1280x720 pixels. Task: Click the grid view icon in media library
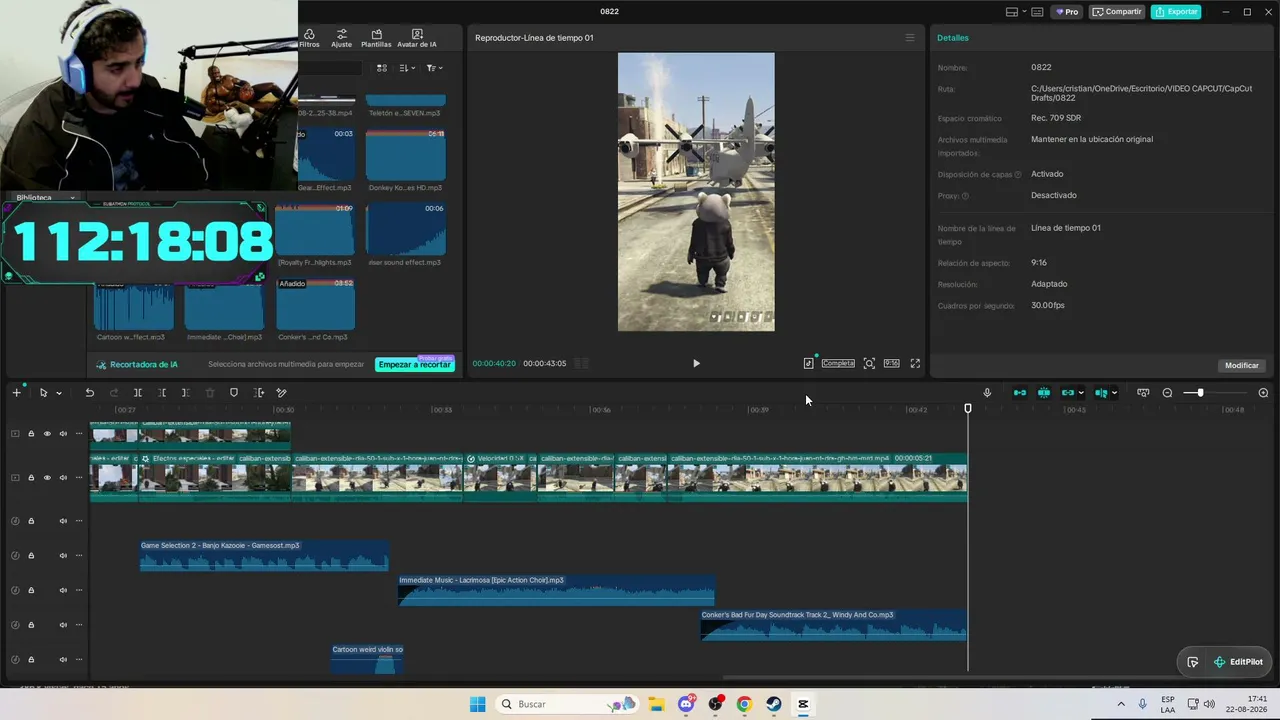tap(382, 68)
